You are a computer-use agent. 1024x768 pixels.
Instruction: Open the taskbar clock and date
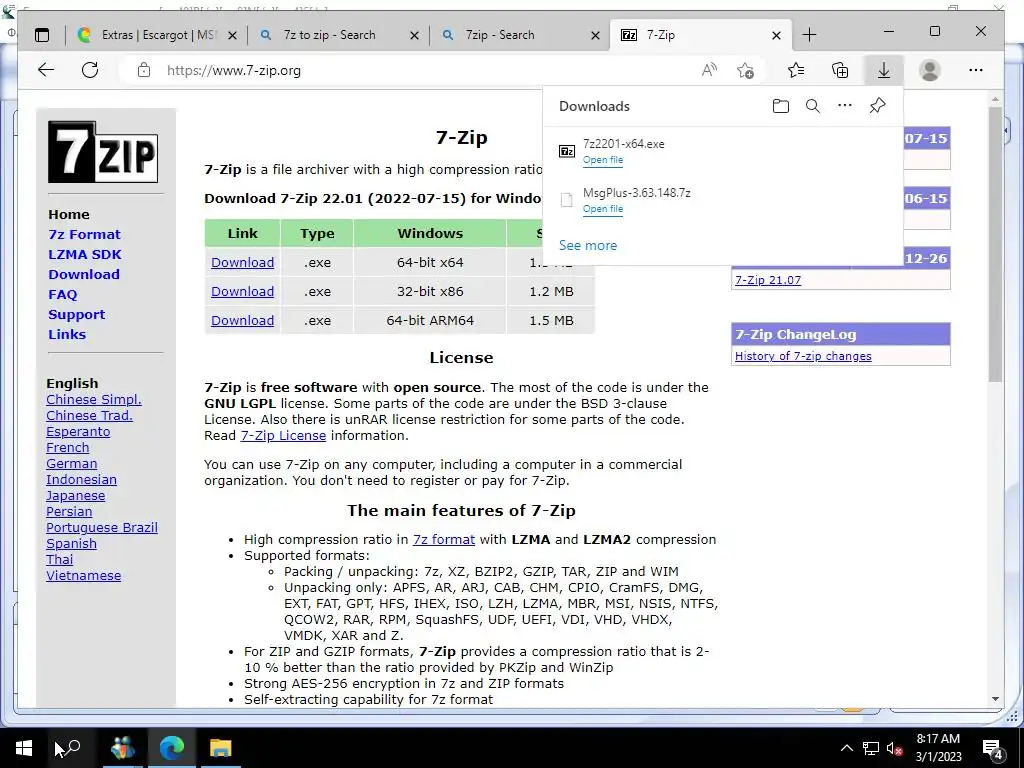(x=938, y=748)
